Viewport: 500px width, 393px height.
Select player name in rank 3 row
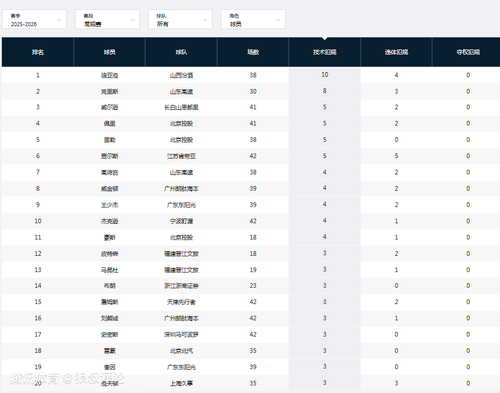pos(110,107)
